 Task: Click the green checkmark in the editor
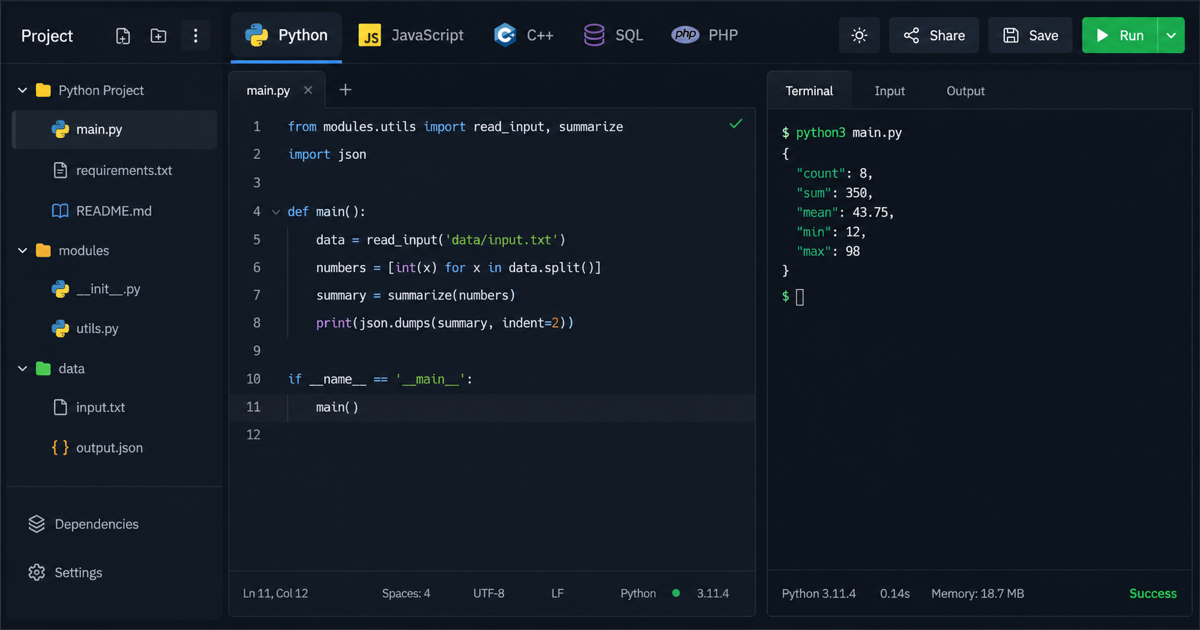tap(736, 124)
